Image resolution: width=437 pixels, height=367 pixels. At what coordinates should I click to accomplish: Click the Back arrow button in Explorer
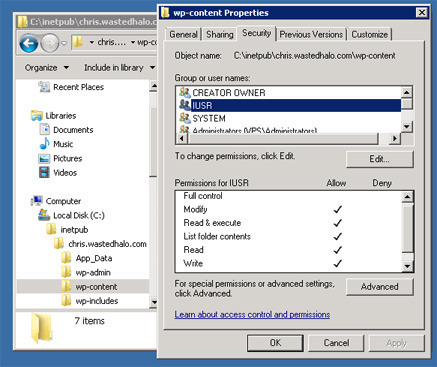pyautogui.click(x=29, y=43)
